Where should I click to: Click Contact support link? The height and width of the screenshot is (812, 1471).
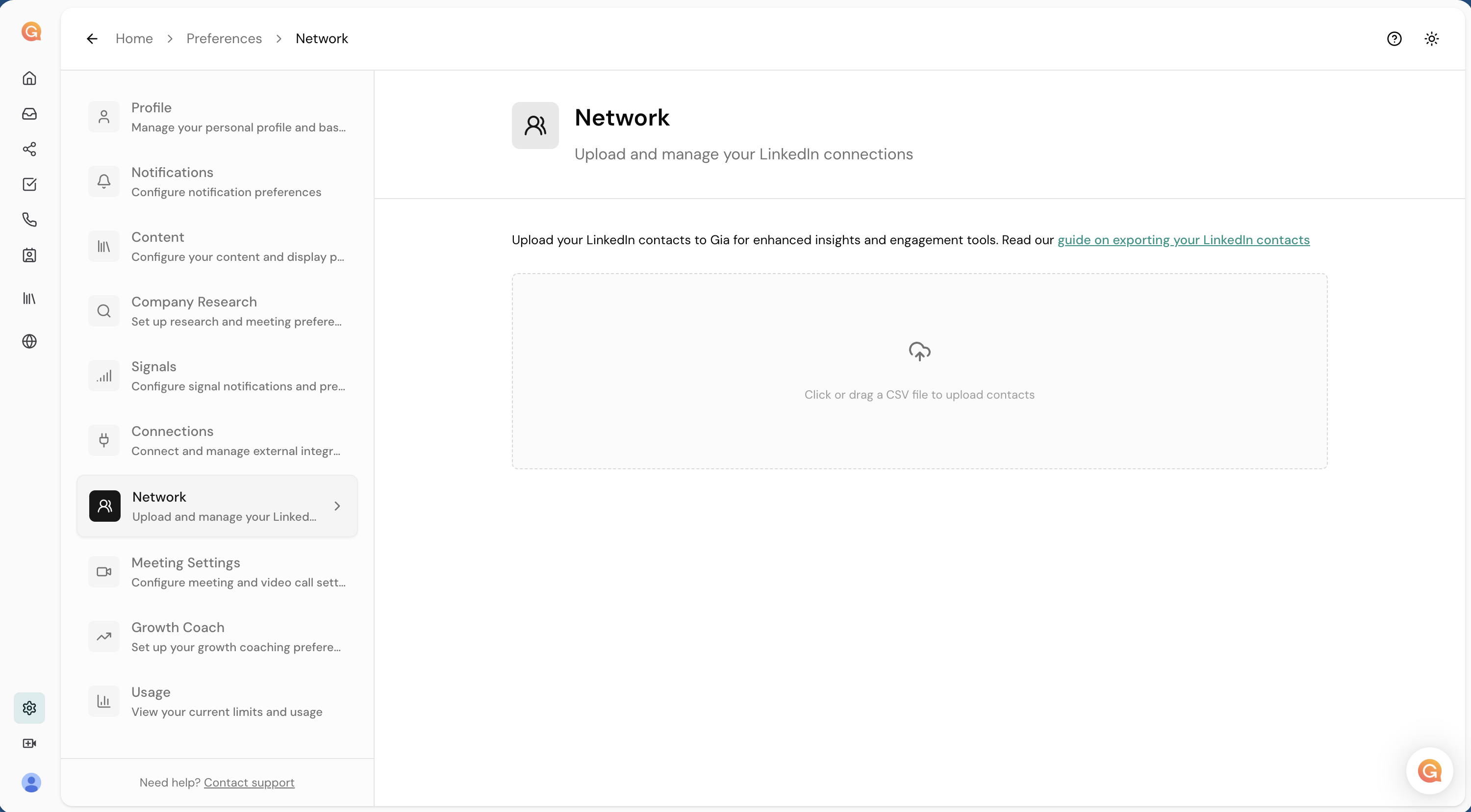pos(250,782)
